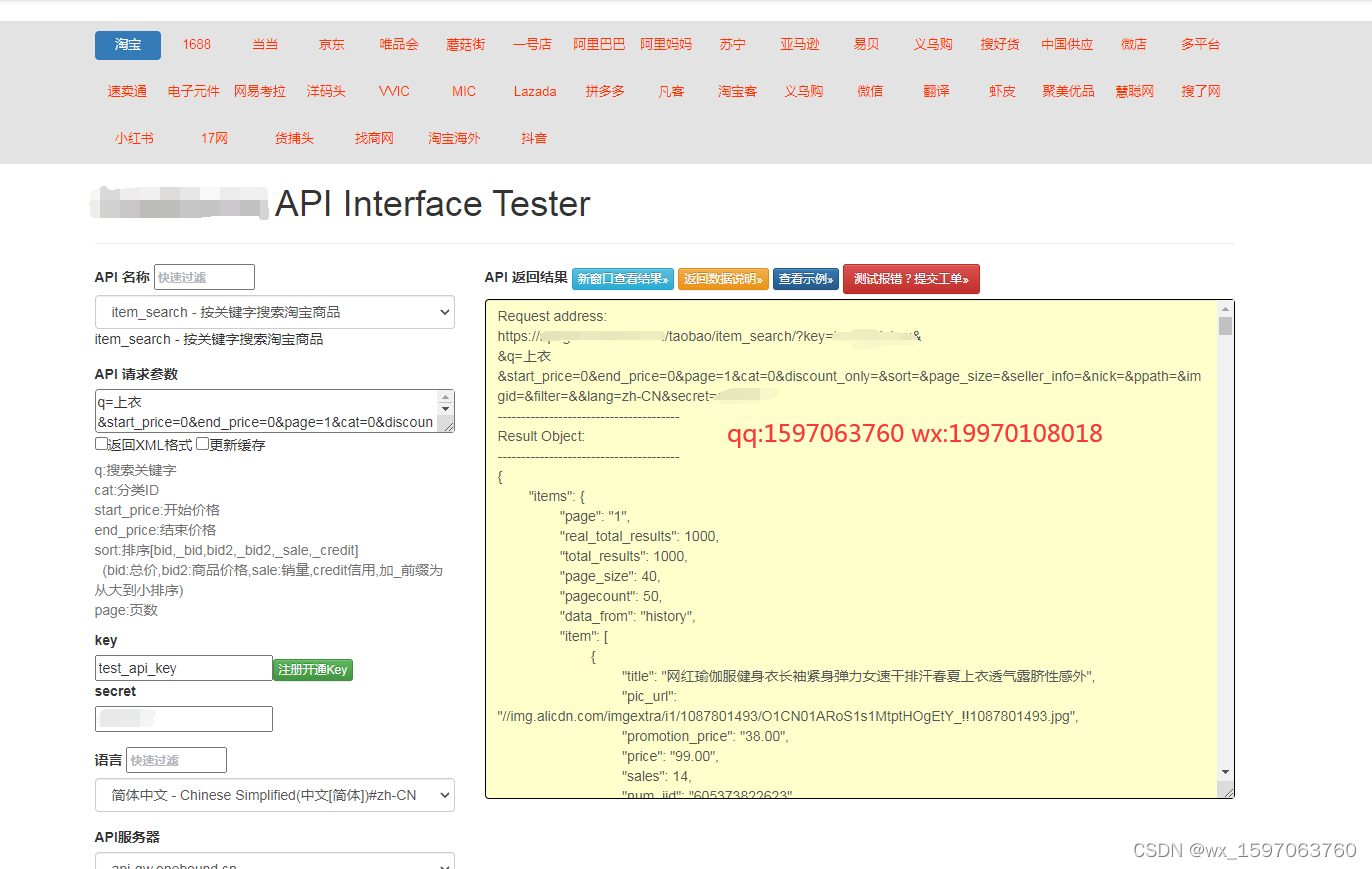
Task: Open the 拼多多 tab
Action: click(x=605, y=92)
